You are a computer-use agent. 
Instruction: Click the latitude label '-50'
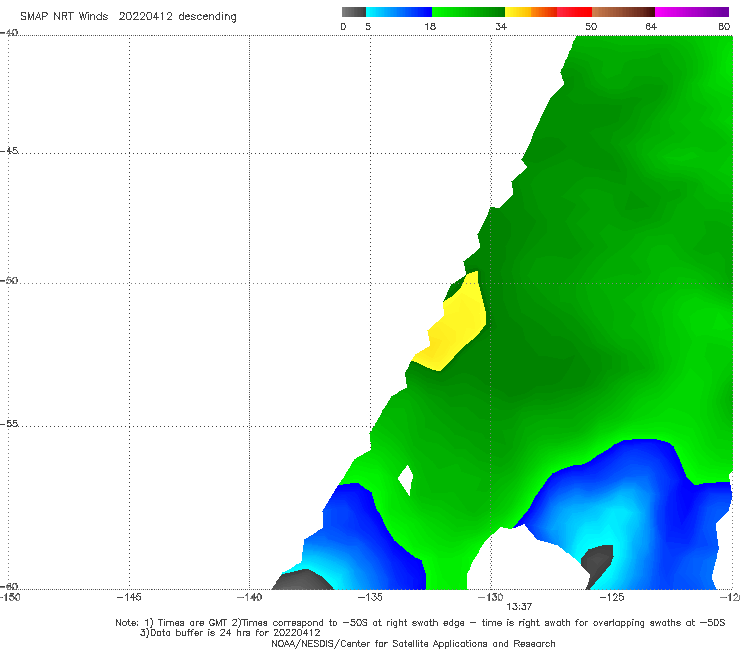9,280
